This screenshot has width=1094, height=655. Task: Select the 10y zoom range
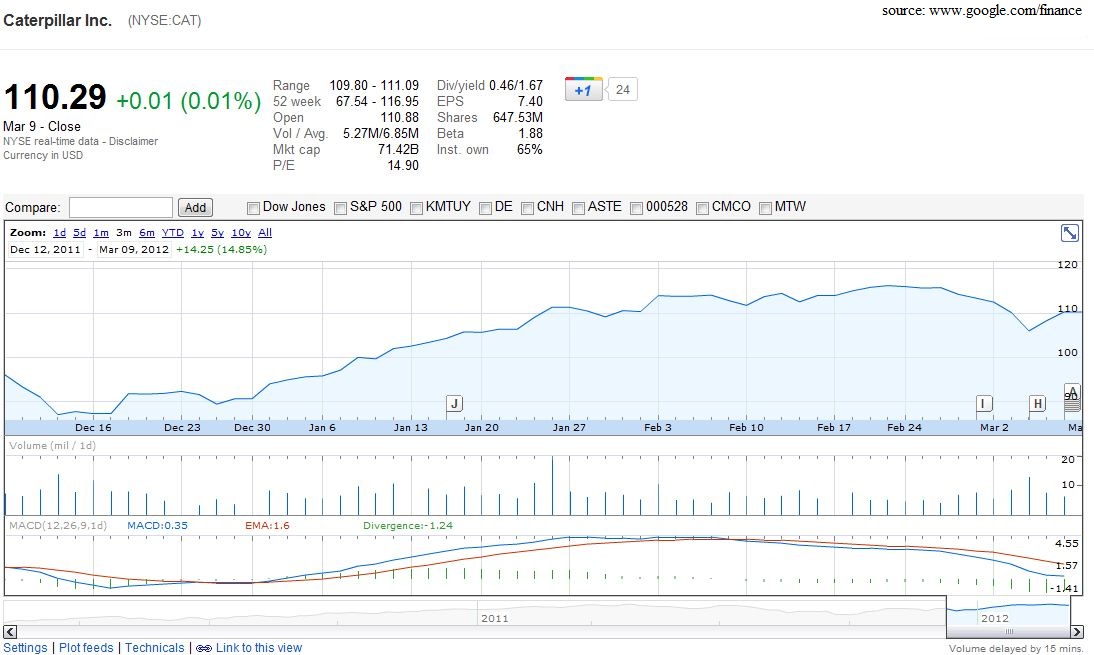(x=241, y=233)
